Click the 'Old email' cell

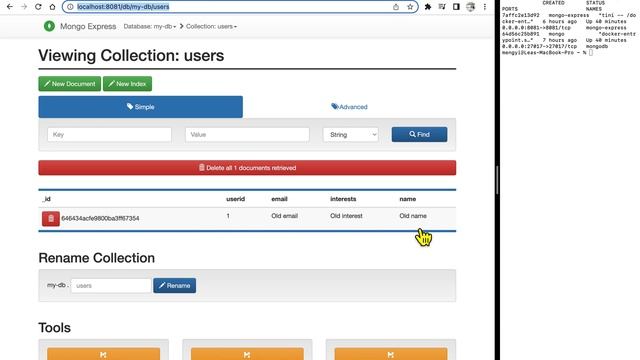tap(284, 216)
